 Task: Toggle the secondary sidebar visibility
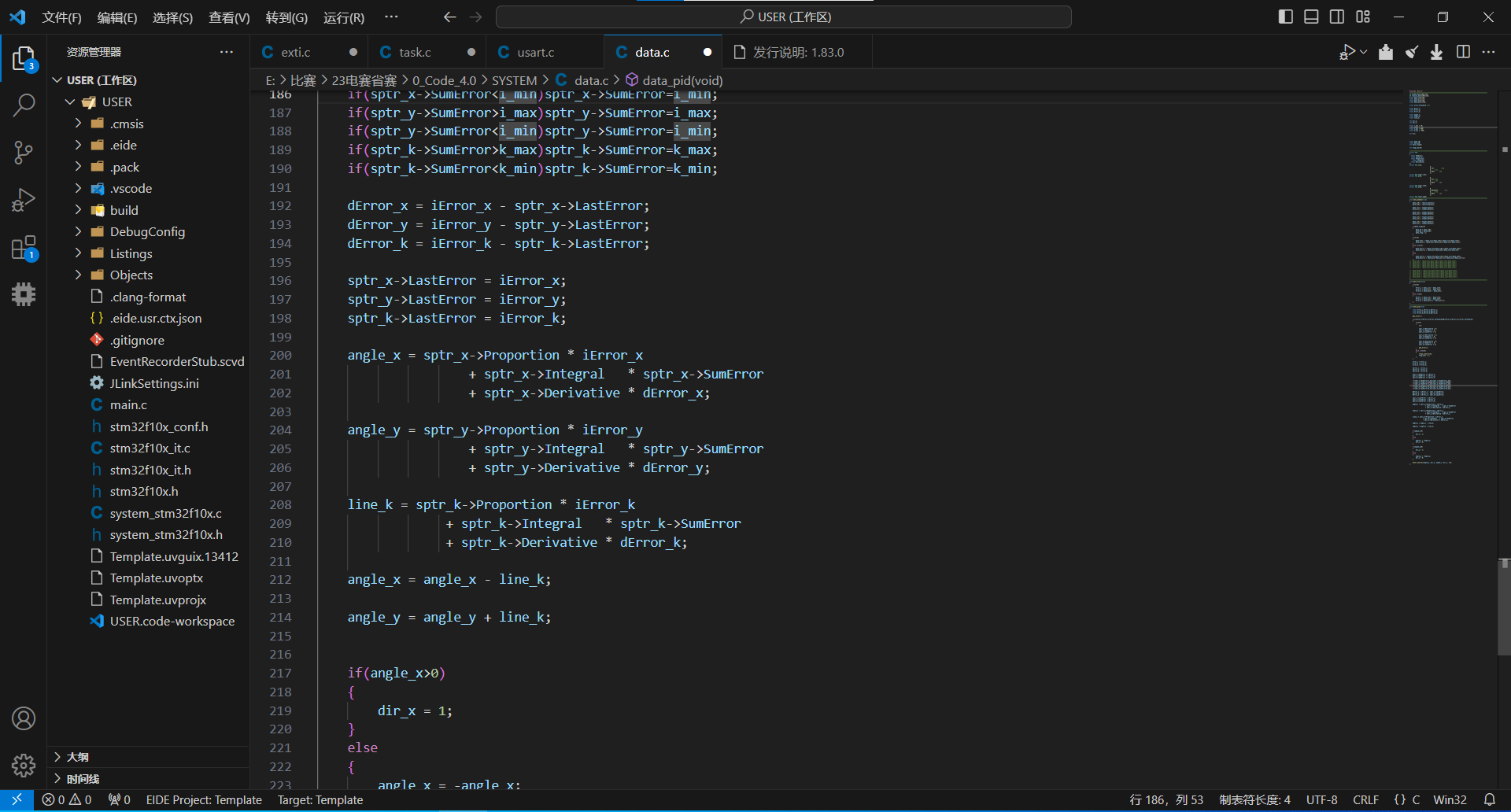1337,17
